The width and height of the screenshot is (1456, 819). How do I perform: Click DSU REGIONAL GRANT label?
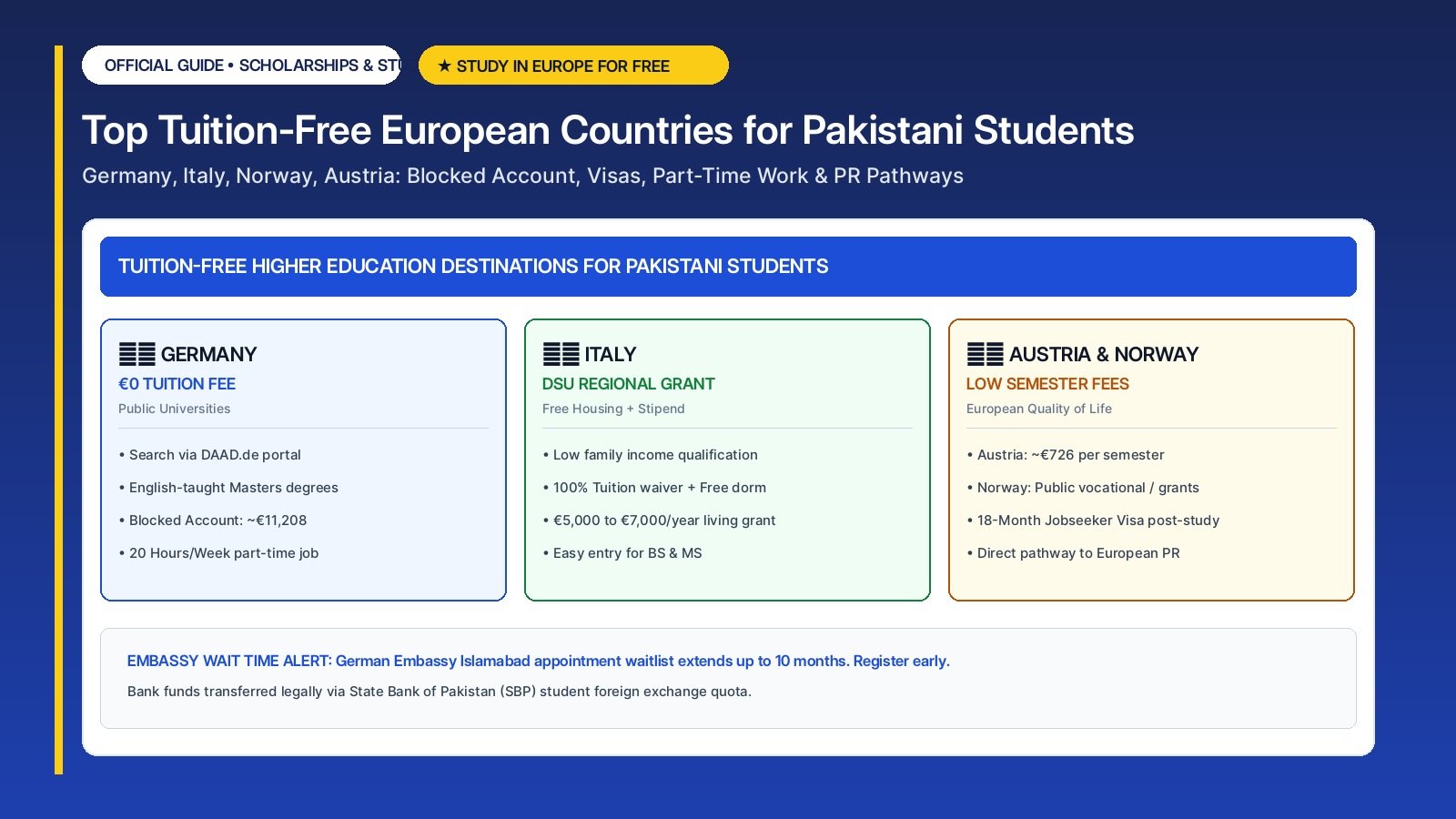628,384
